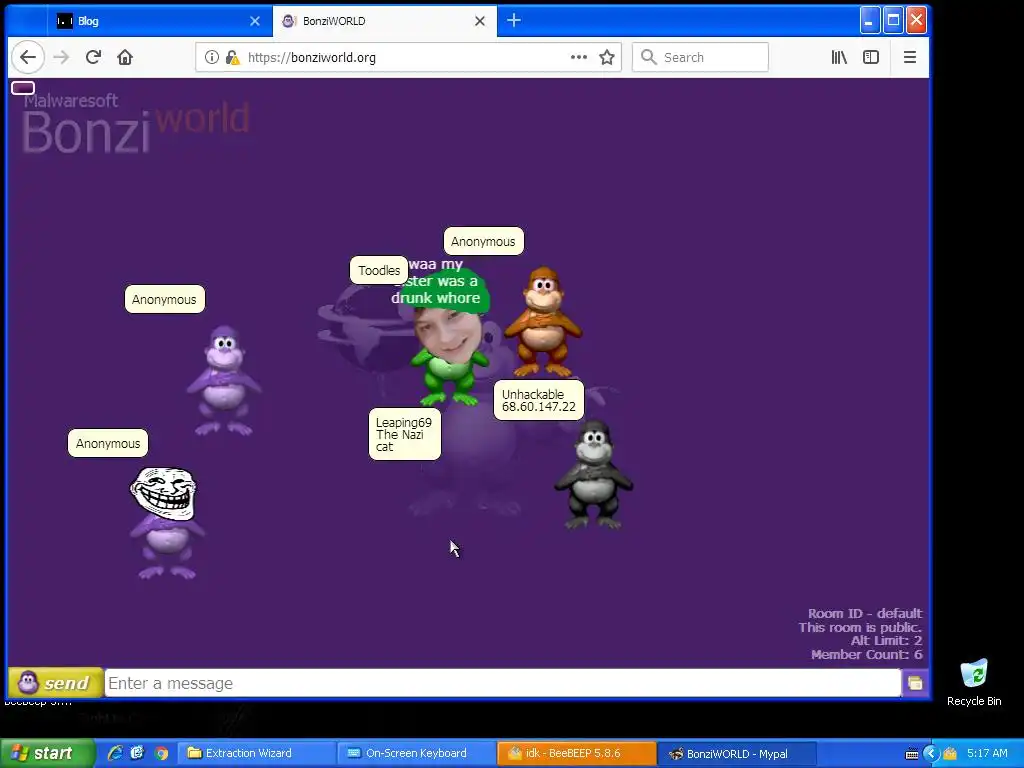Image resolution: width=1024 pixels, height=768 pixels.
Task: Launch Internet Explorer from quick launch
Action: click(115, 753)
